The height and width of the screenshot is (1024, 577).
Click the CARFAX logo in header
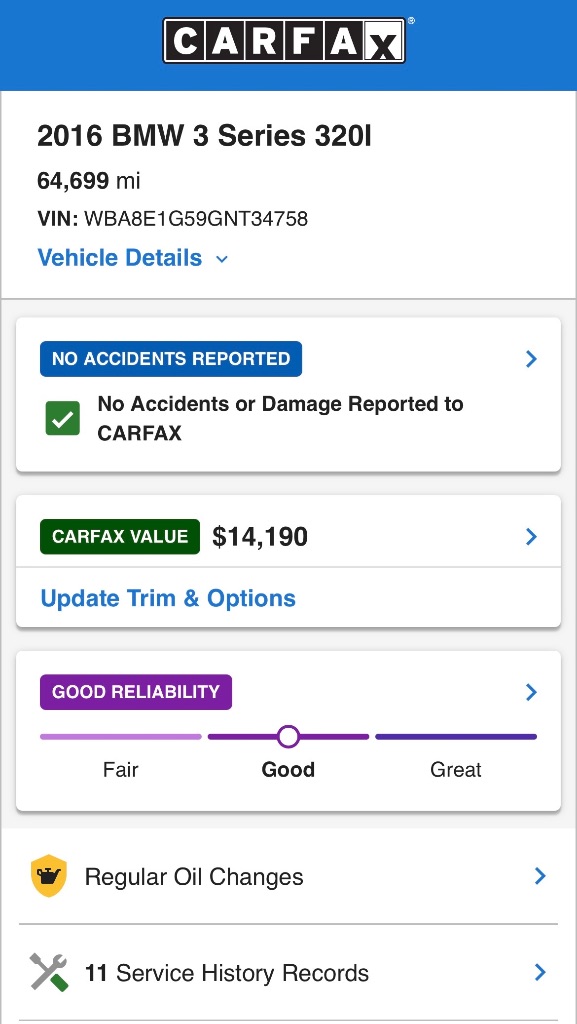pyautogui.click(x=285, y=40)
